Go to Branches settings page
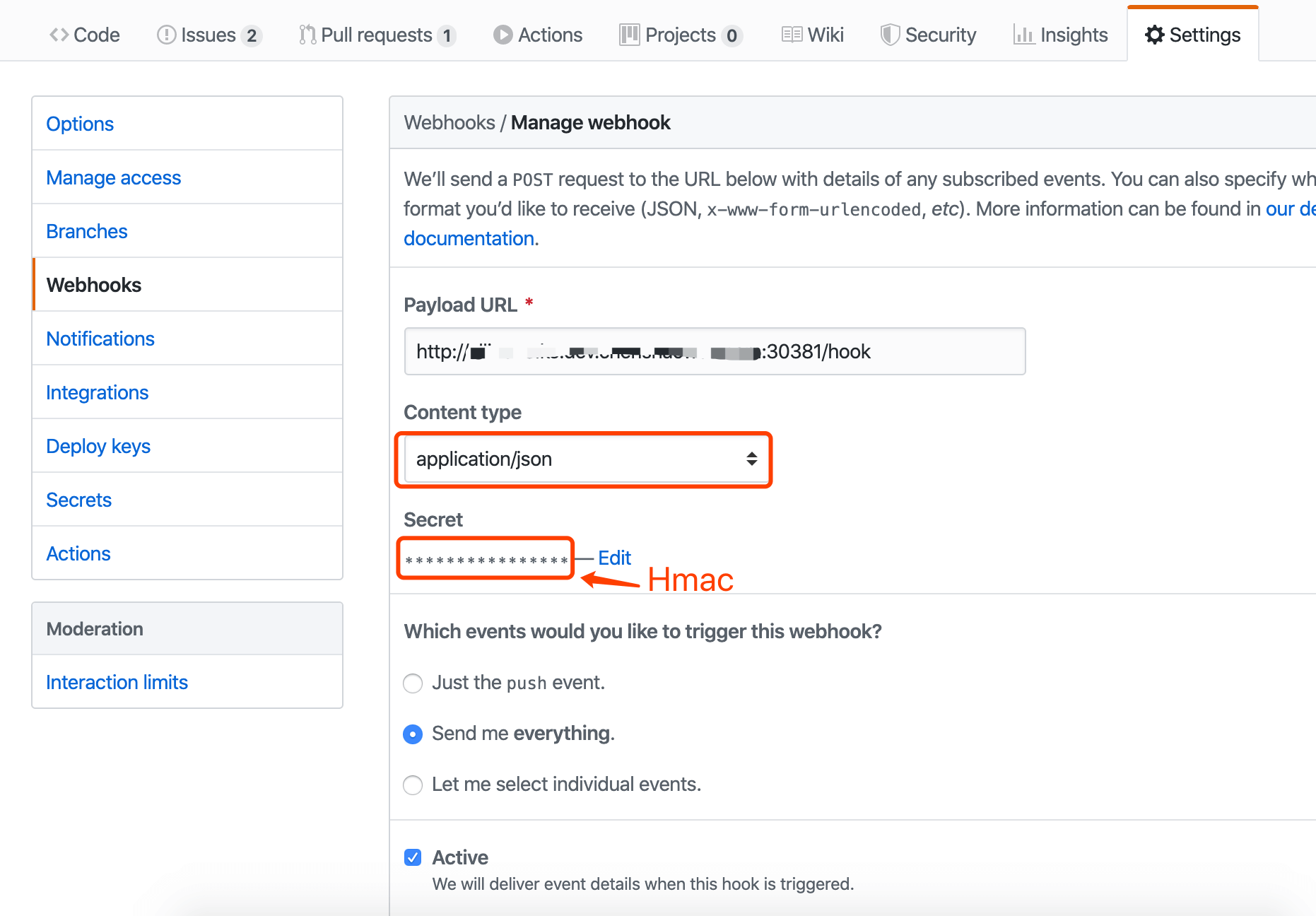This screenshot has width=1316, height=916. click(x=87, y=231)
